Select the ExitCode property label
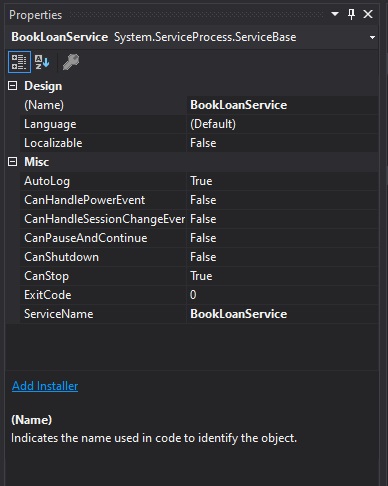 [x=48, y=295]
